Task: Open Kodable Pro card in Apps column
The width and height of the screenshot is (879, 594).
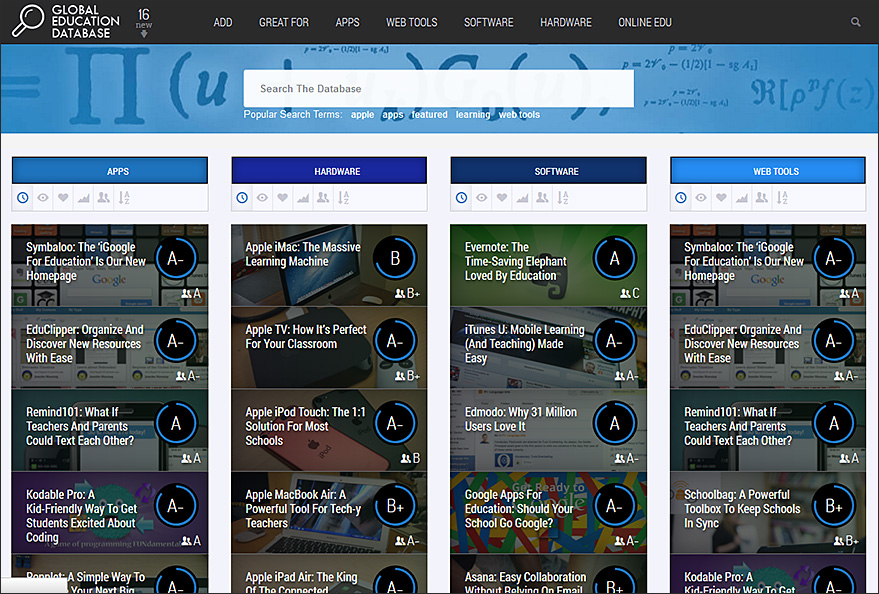Action: tap(110, 512)
